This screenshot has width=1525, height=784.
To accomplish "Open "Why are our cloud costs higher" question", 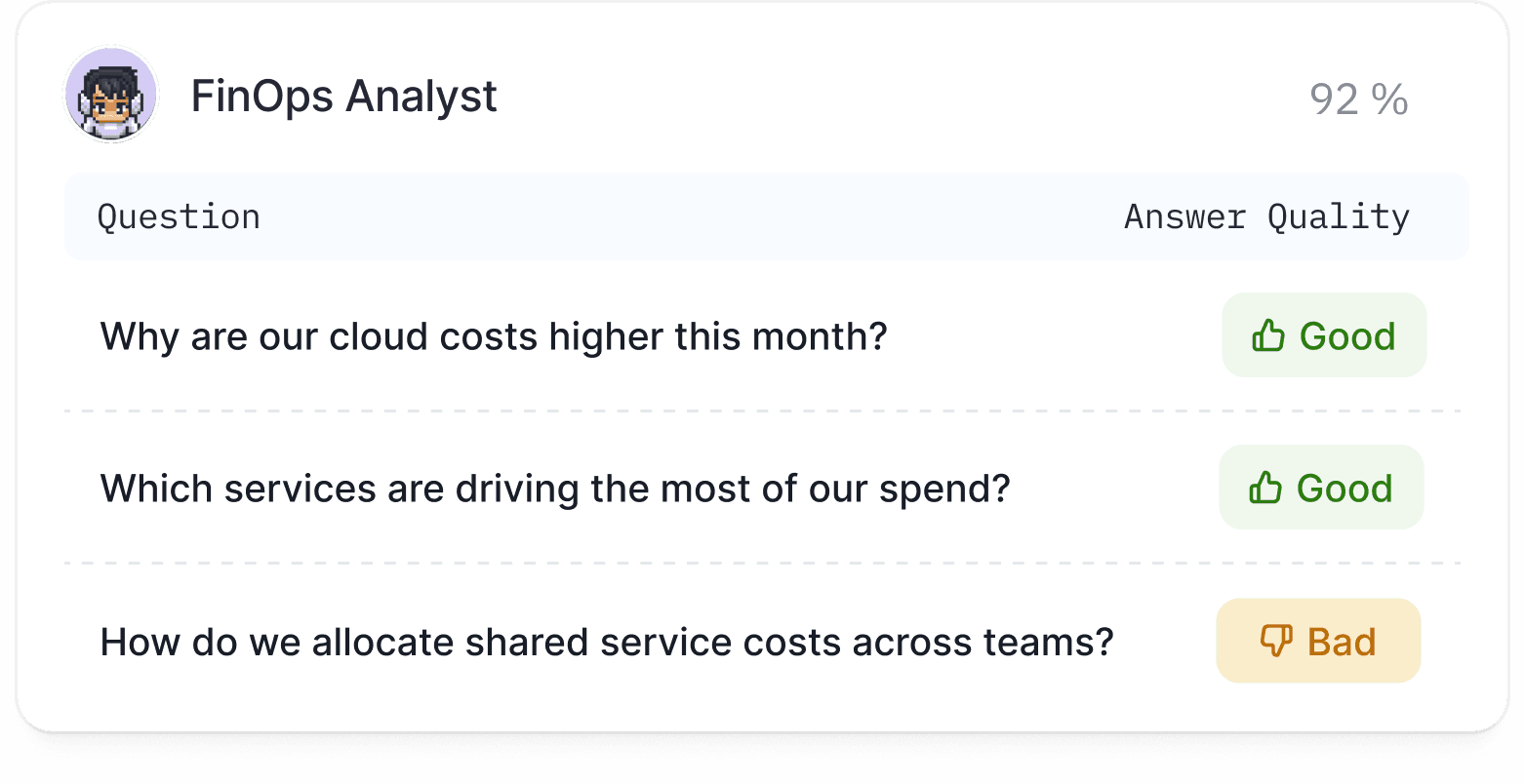I will [x=494, y=336].
